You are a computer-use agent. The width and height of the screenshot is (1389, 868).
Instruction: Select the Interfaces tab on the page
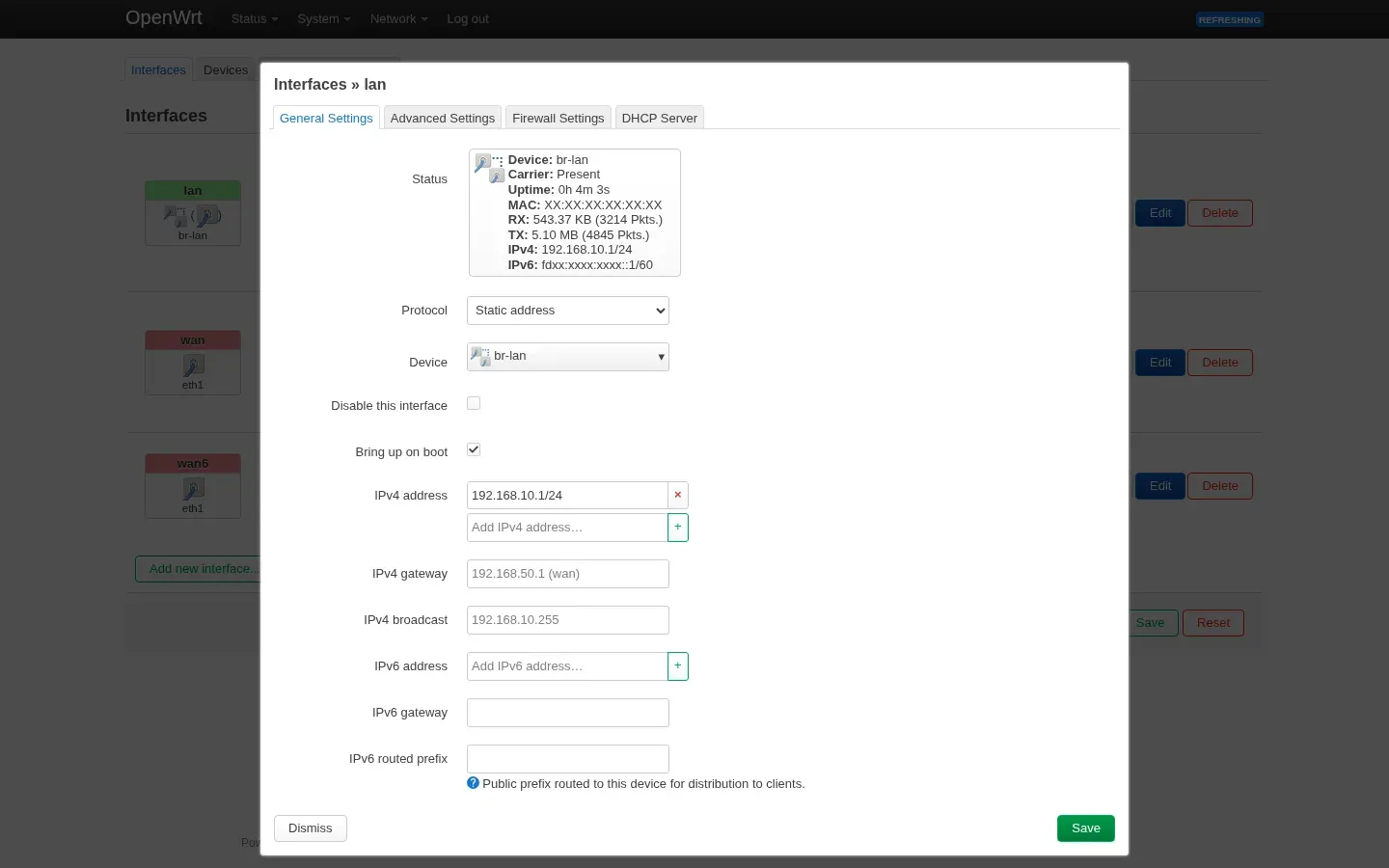pyautogui.click(x=158, y=69)
